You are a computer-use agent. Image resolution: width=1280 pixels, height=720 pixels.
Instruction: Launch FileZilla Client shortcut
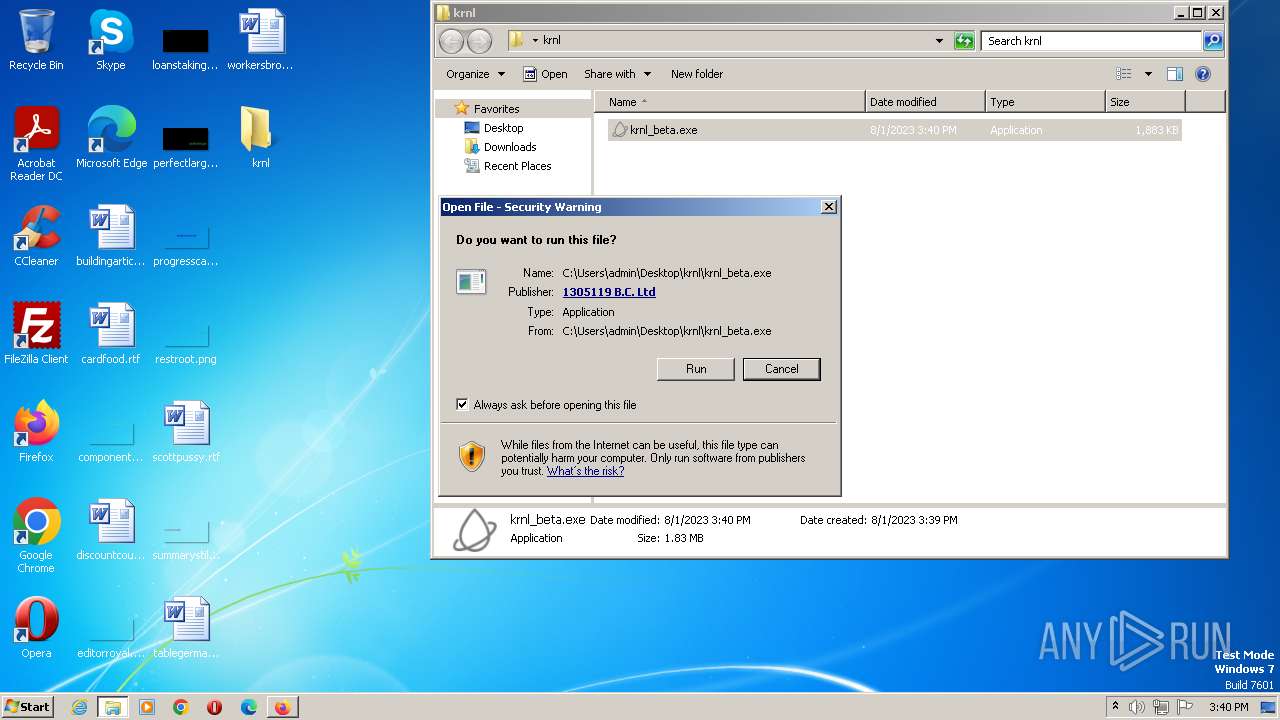pos(36,333)
